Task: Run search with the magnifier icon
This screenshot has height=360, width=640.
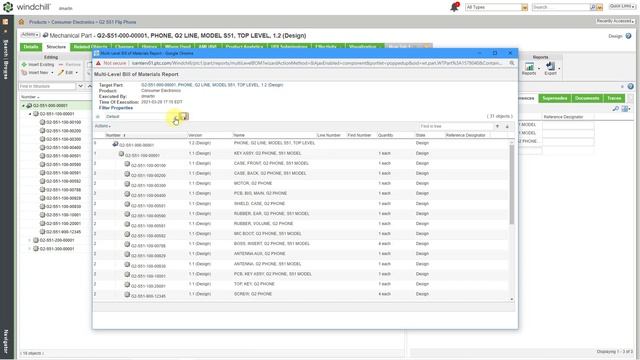Action: (593, 7)
